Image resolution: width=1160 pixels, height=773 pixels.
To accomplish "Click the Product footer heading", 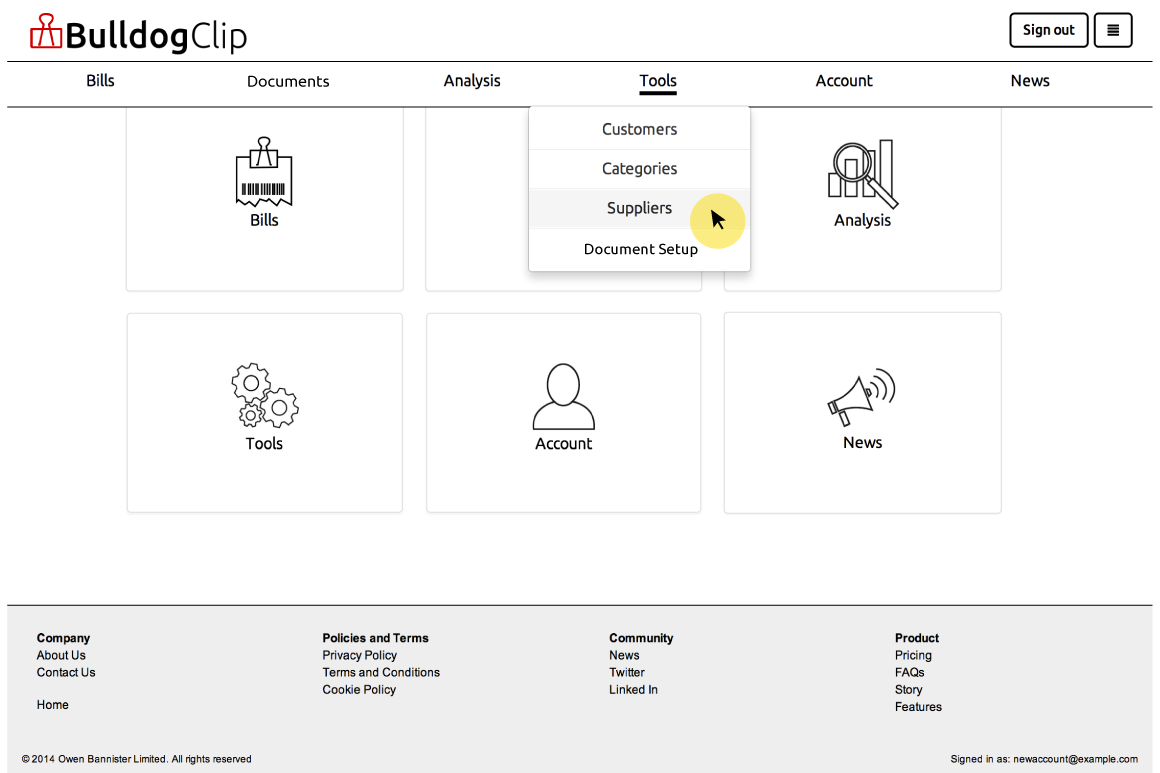I will (x=917, y=638).
